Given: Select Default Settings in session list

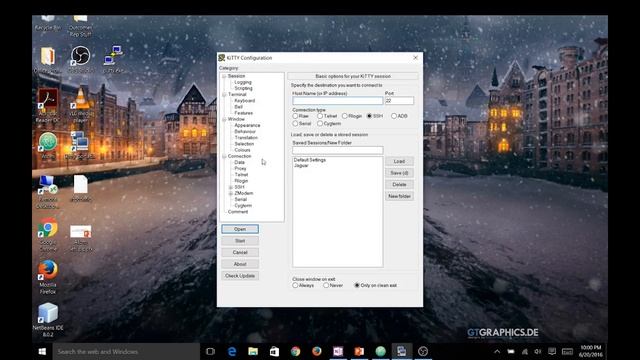Looking at the screenshot, I should (310, 160).
